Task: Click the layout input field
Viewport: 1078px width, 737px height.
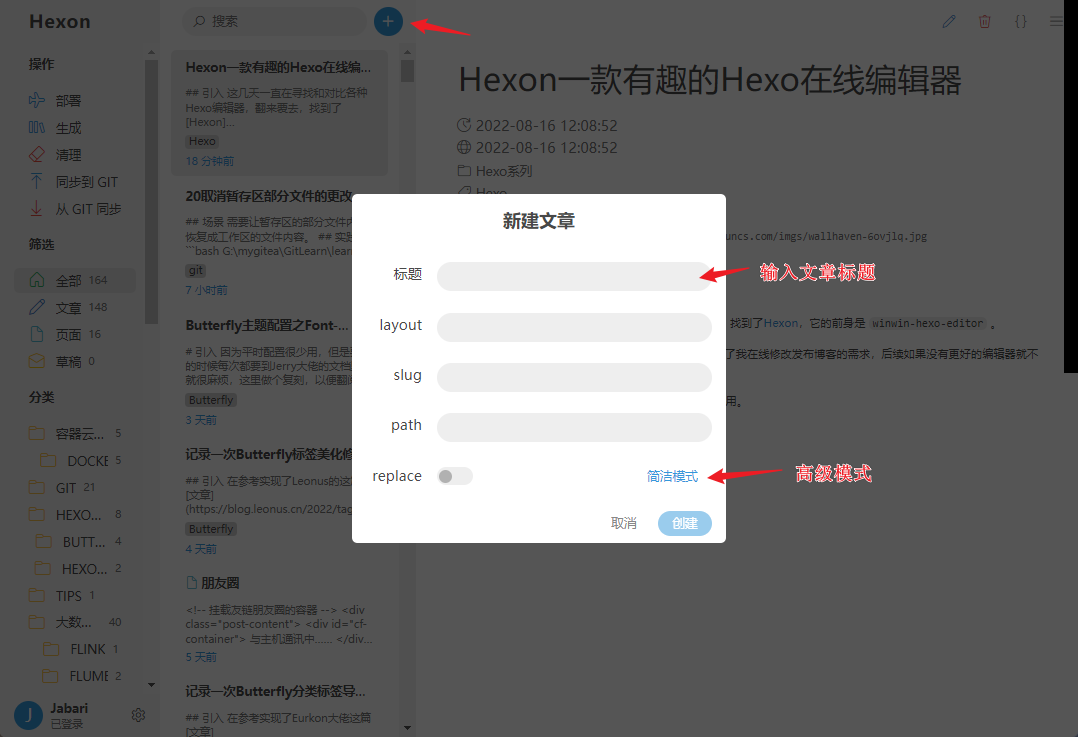Action: pos(574,327)
